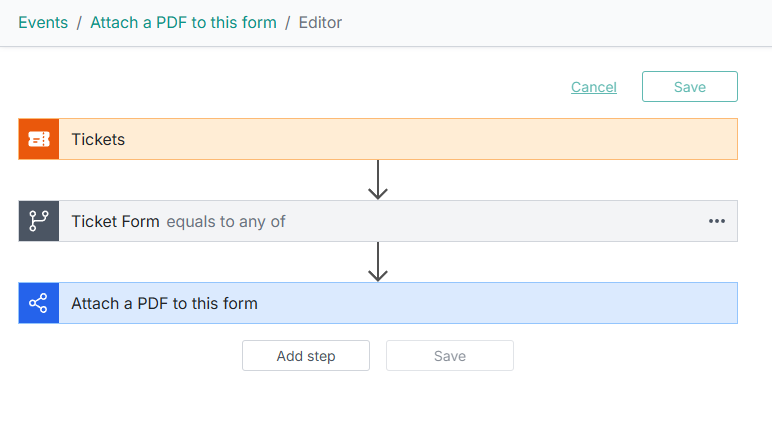The height and width of the screenshot is (421, 772).
Task: Cancel editing the workflow
Action: 593,87
